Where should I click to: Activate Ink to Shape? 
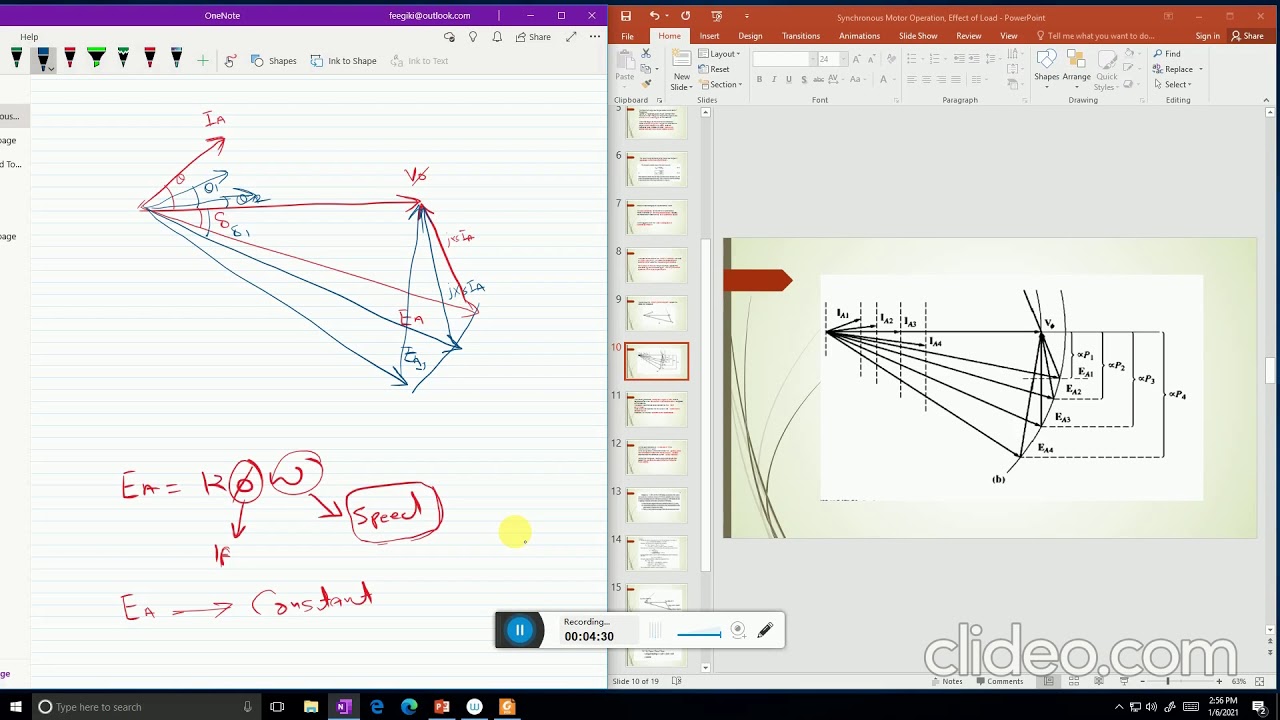click(344, 61)
